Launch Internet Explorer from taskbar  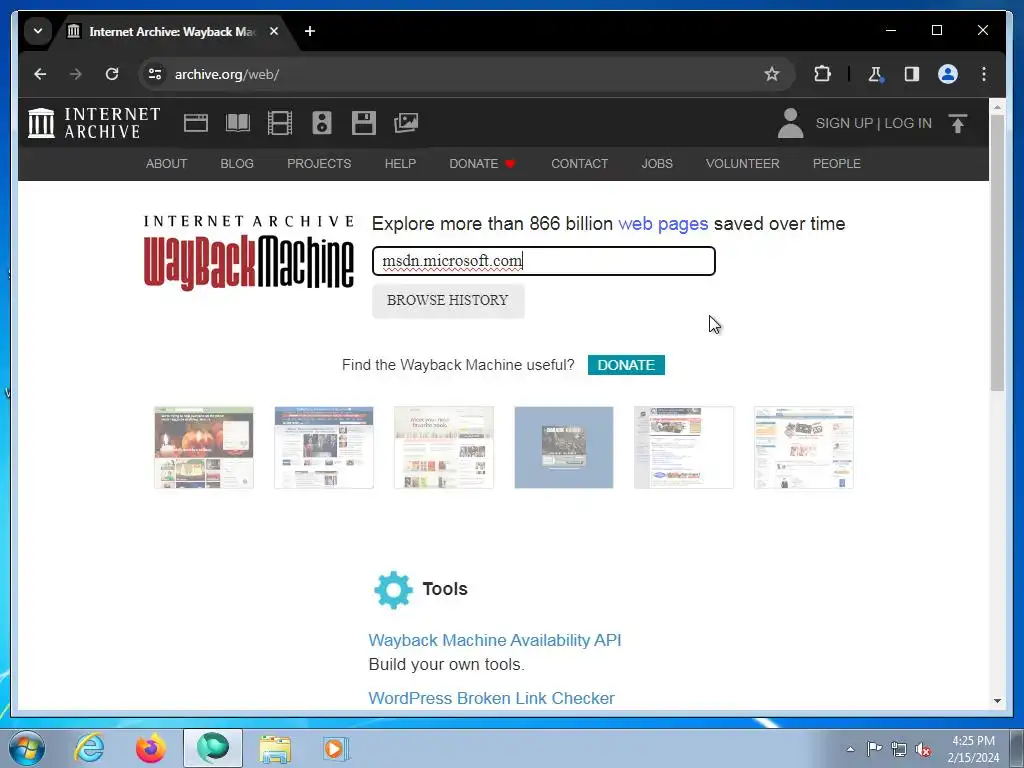tap(89, 748)
